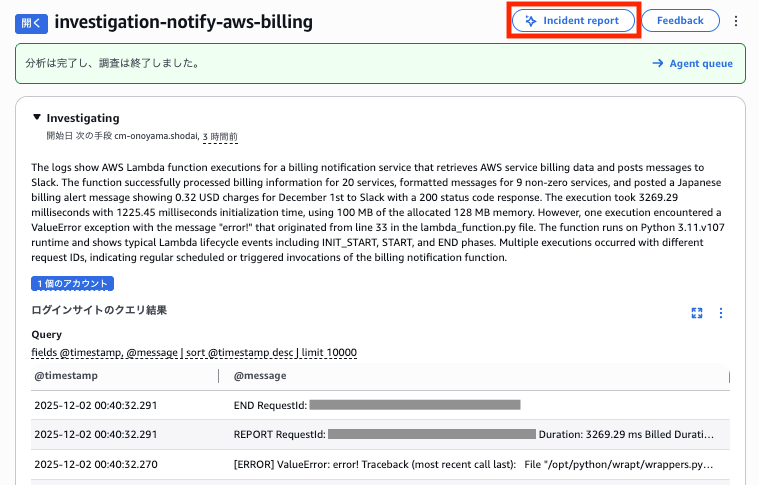Click the 開く status badge
The image size is (759, 485).
tap(32, 21)
